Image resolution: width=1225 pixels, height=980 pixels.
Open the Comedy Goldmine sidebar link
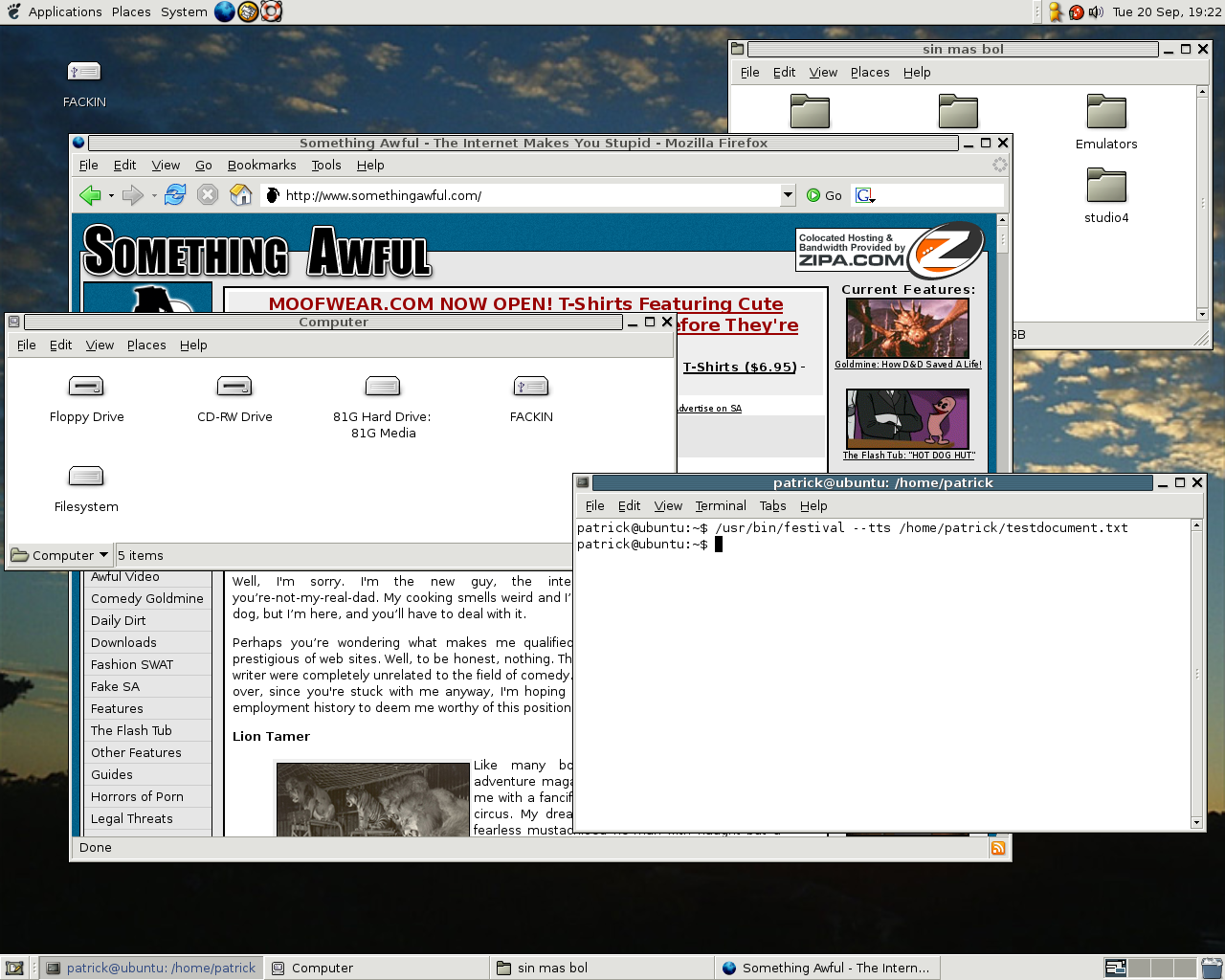[x=147, y=598]
